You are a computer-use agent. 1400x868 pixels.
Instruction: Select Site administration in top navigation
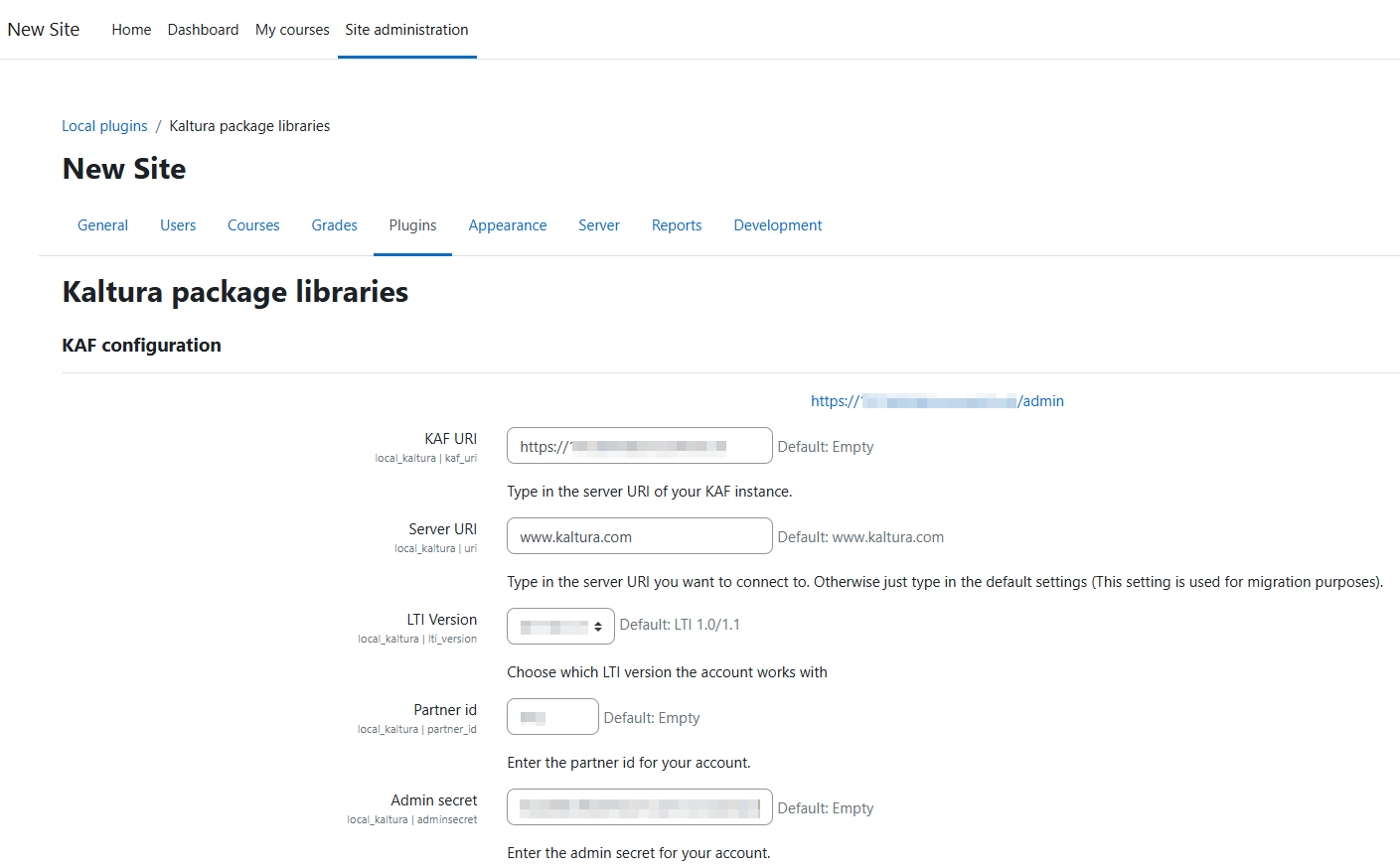(x=406, y=30)
